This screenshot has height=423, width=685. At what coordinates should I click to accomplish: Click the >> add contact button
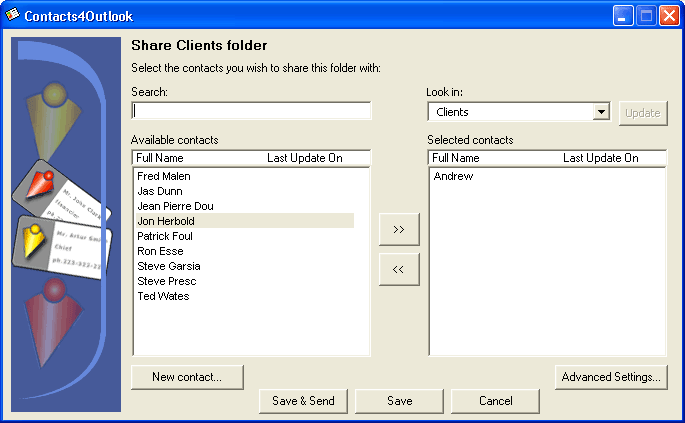coord(399,229)
